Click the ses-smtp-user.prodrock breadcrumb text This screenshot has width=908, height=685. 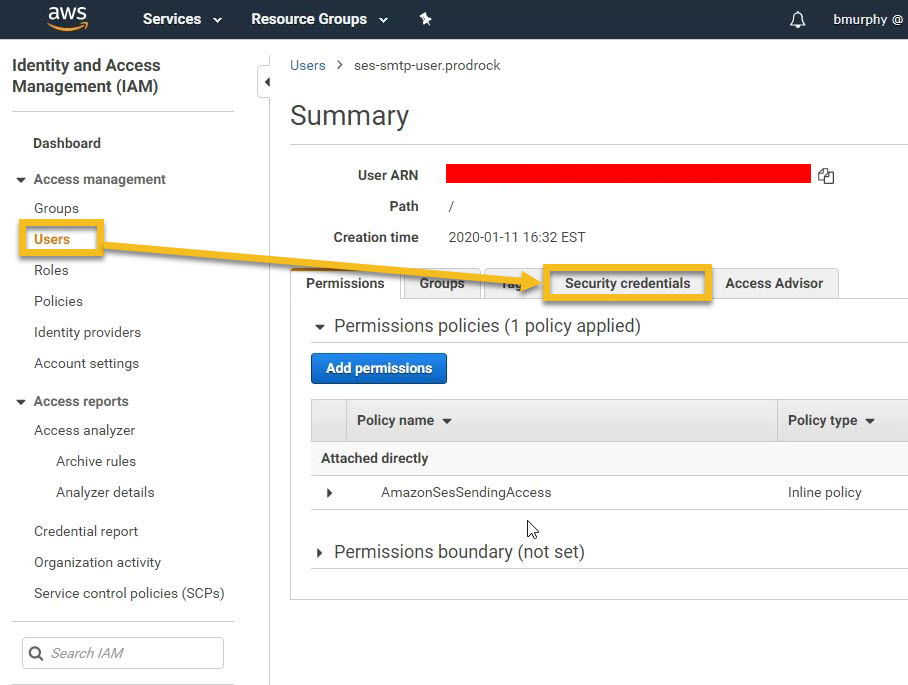click(427, 65)
